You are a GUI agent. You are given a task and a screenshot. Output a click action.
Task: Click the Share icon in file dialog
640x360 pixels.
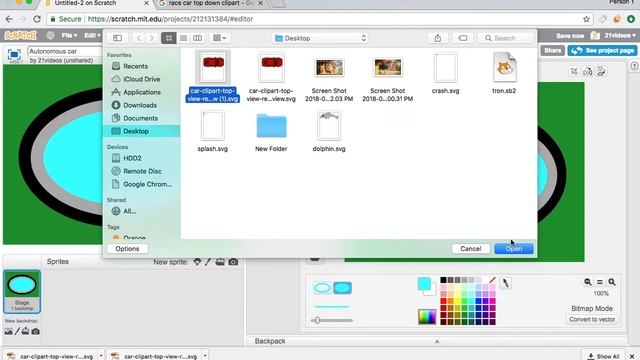438,38
